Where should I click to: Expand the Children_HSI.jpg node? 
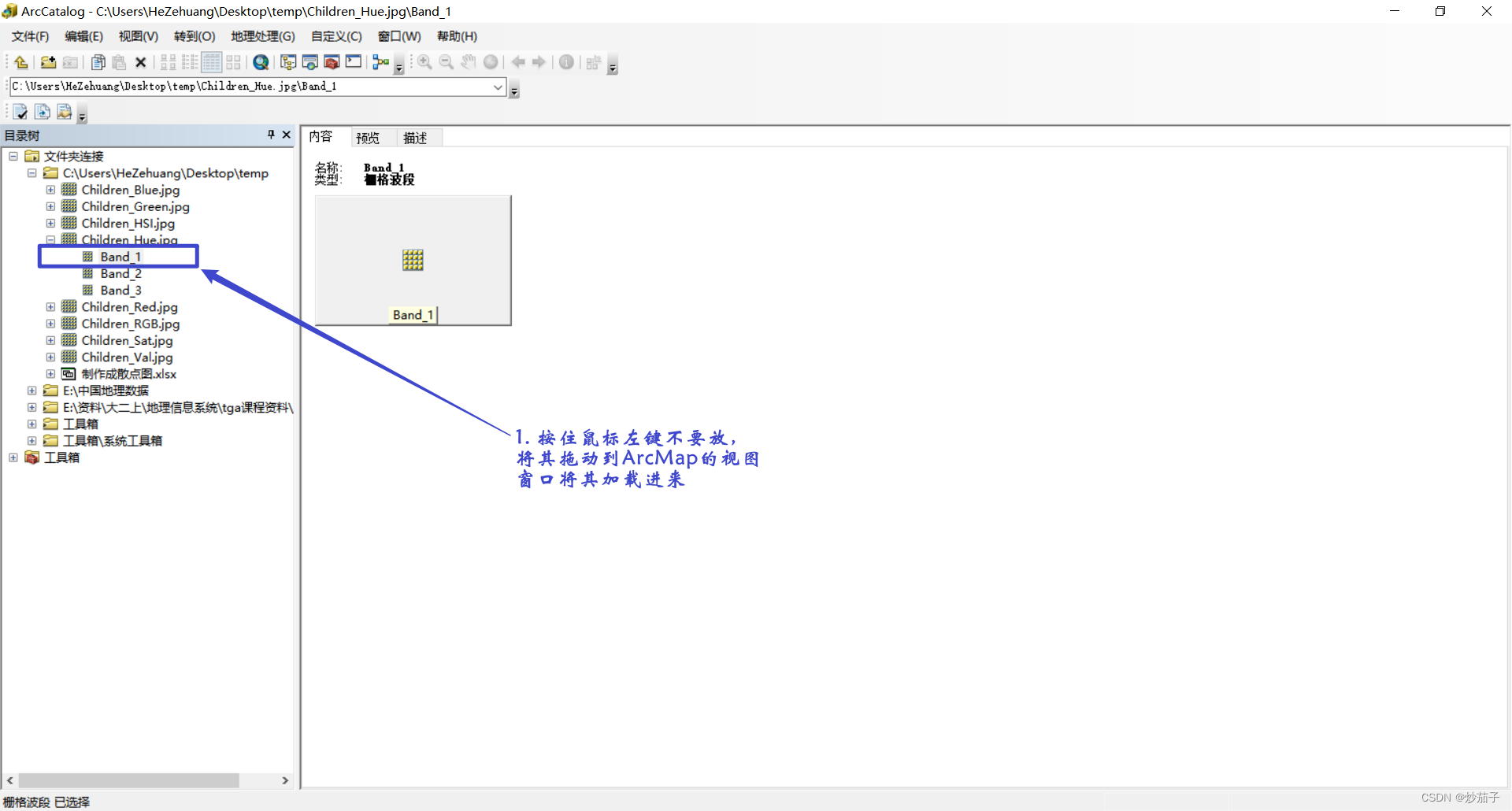coord(50,223)
